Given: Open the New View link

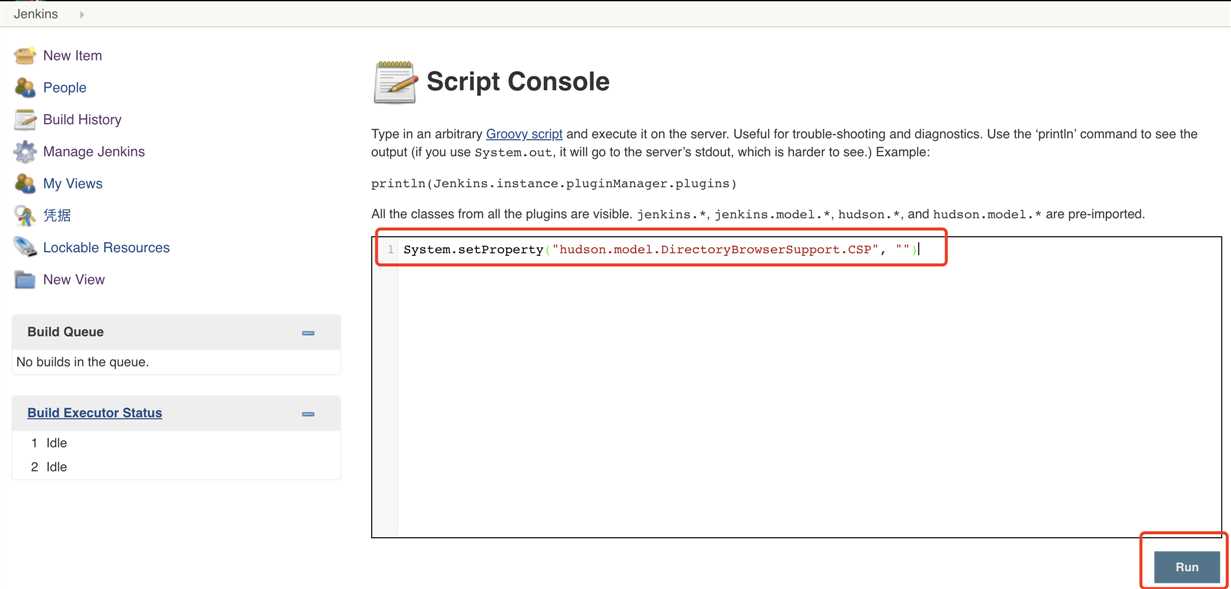Looking at the screenshot, I should (74, 279).
